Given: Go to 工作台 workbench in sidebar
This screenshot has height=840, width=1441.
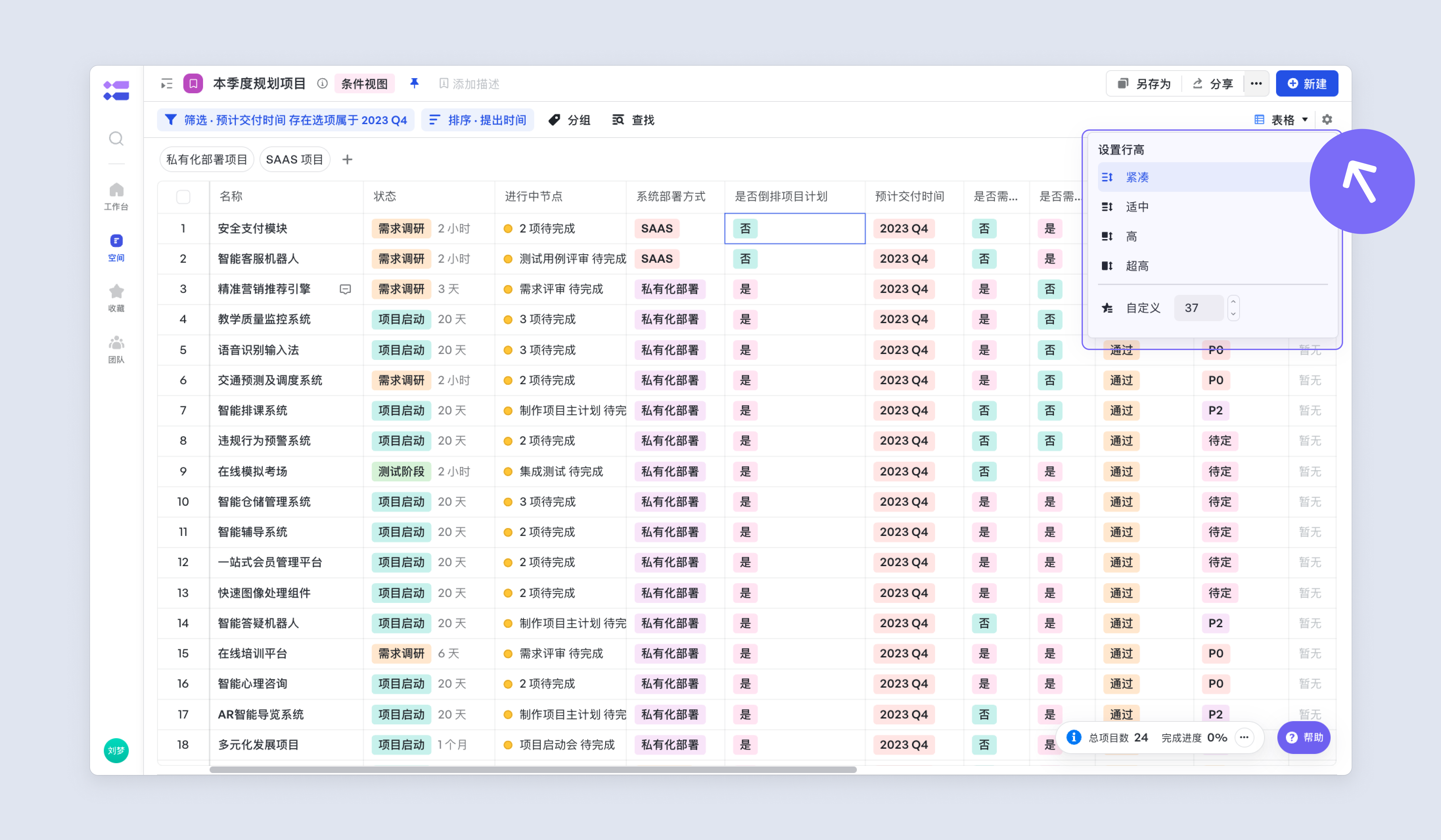Looking at the screenshot, I should point(116,196).
